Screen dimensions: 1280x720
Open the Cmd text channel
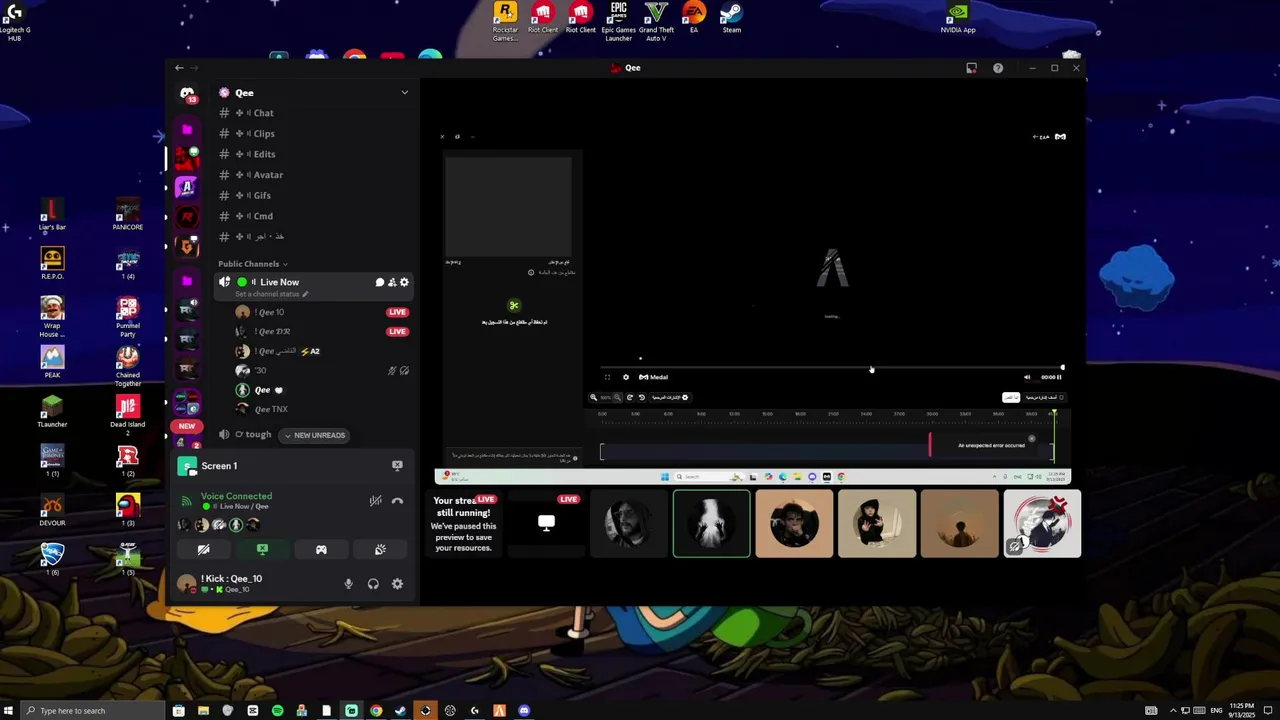click(x=312, y=216)
